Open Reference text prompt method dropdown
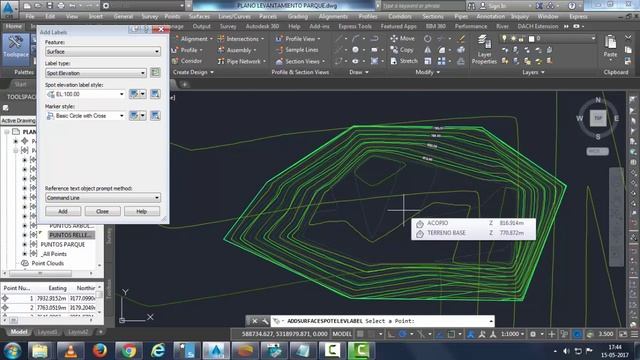The image size is (640, 360). click(103, 198)
